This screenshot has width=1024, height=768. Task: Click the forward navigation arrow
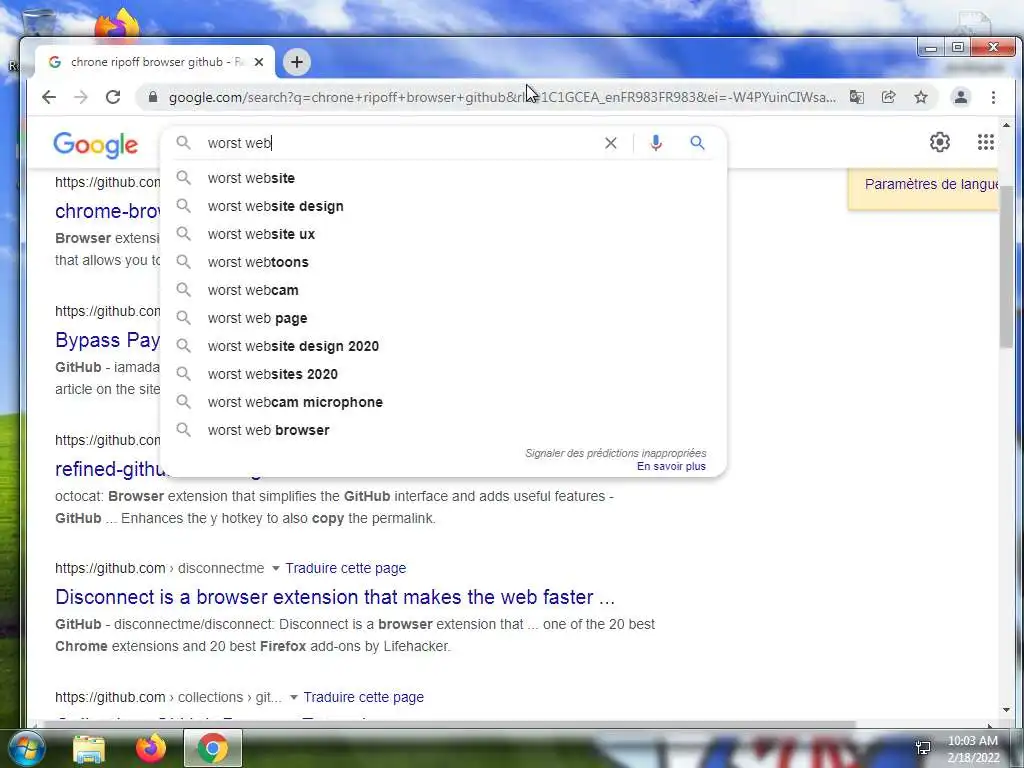click(x=80, y=97)
